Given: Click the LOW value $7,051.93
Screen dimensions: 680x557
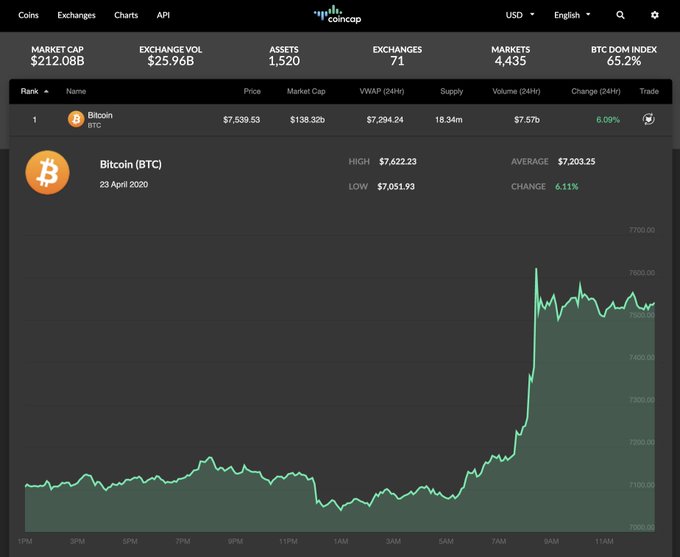Looking at the screenshot, I should pyautogui.click(x=396, y=187).
